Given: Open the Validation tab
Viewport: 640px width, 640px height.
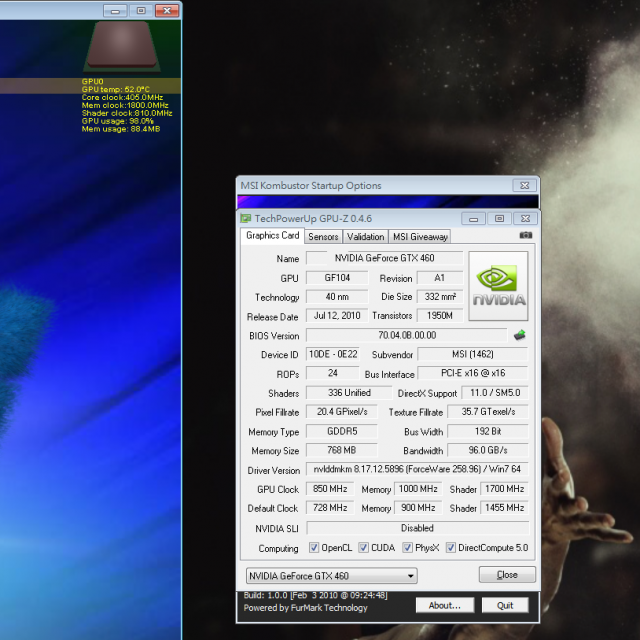Looking at the screenshot, I should click(365, 237).
